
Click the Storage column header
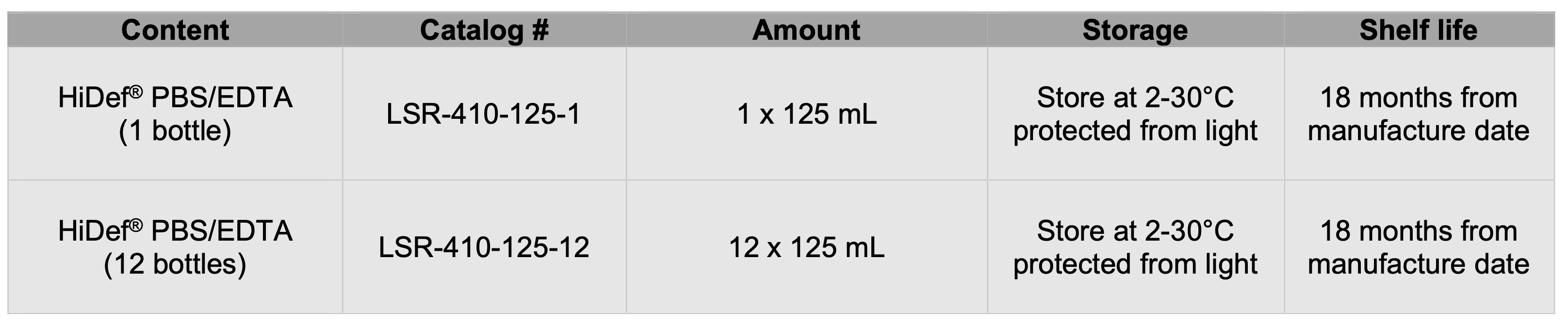(1135, 30)
